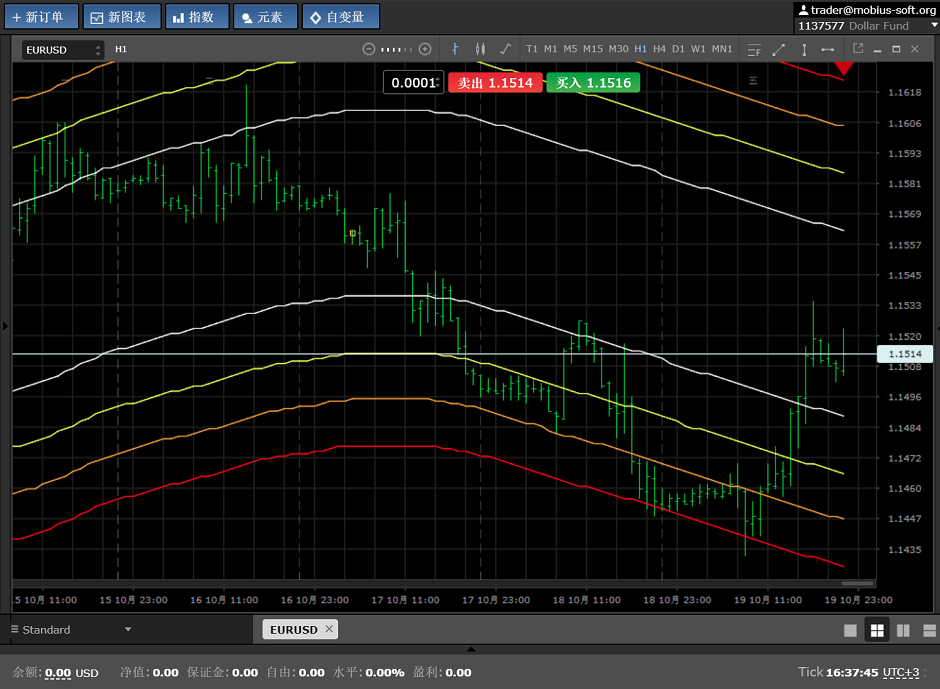Switch to bar chart type icon
The height and width of the screenshot is (689, 940).
[x=455, y=49]
